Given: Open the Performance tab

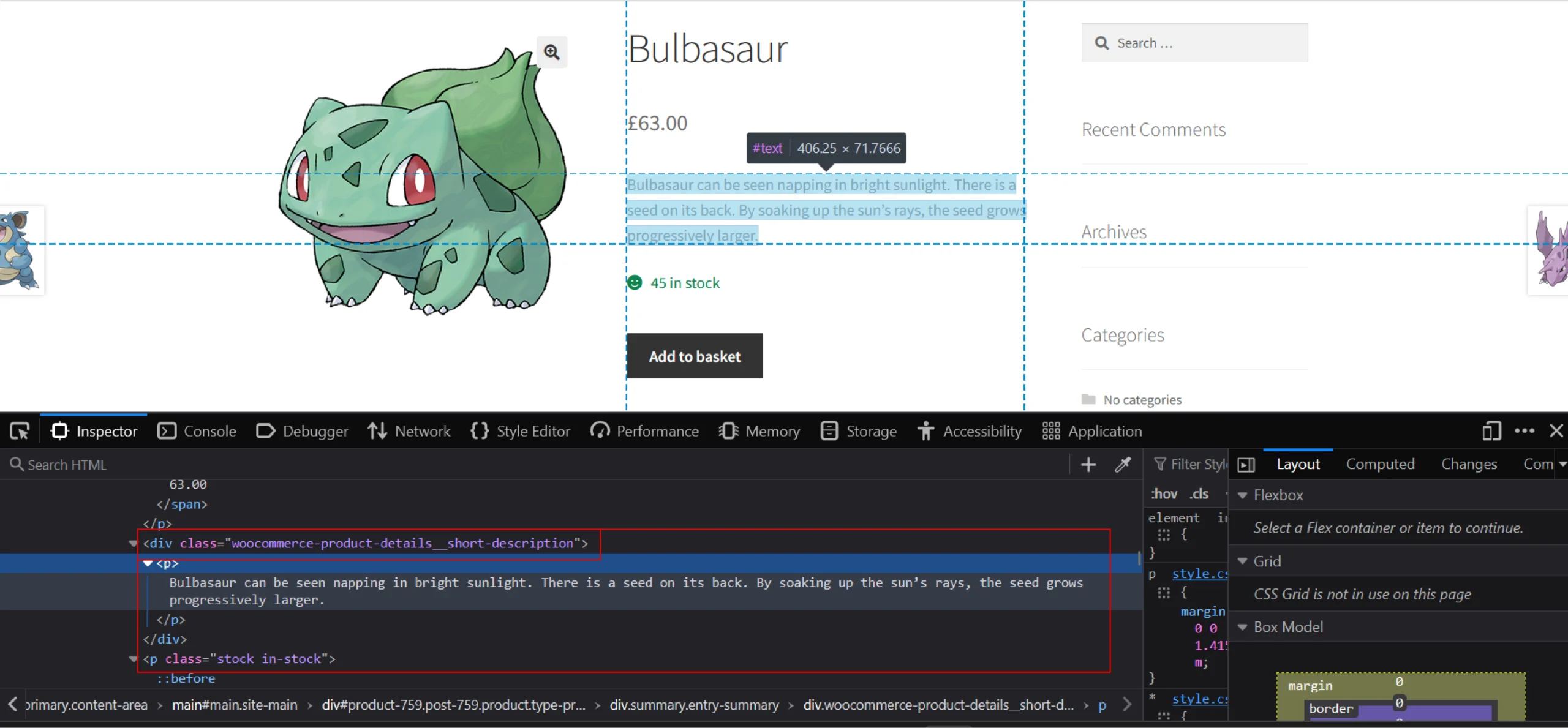Looking at the screenshot, I should pos(644,431).
